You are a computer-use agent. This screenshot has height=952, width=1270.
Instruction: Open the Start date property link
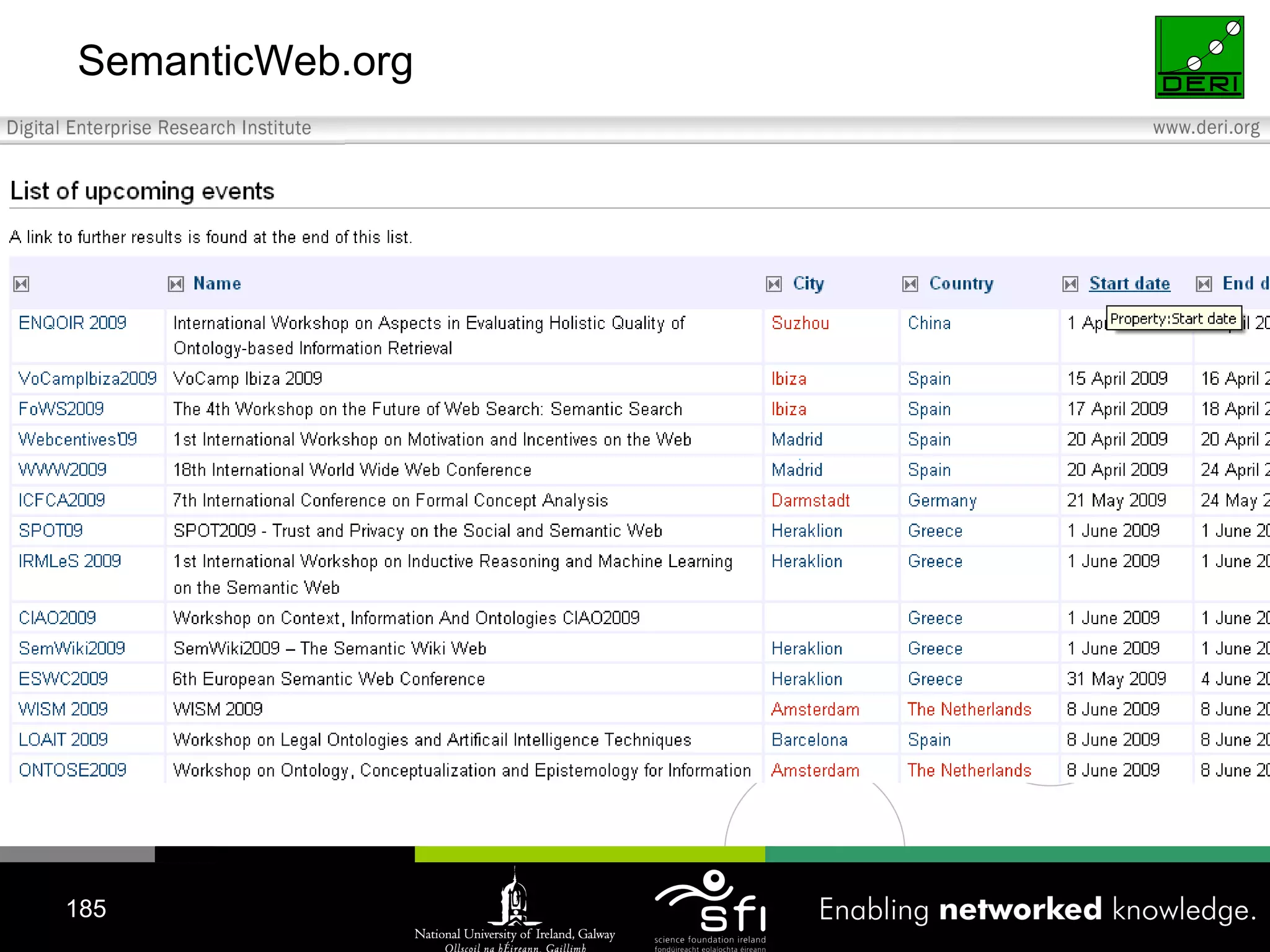click(x=1129, y=283)
